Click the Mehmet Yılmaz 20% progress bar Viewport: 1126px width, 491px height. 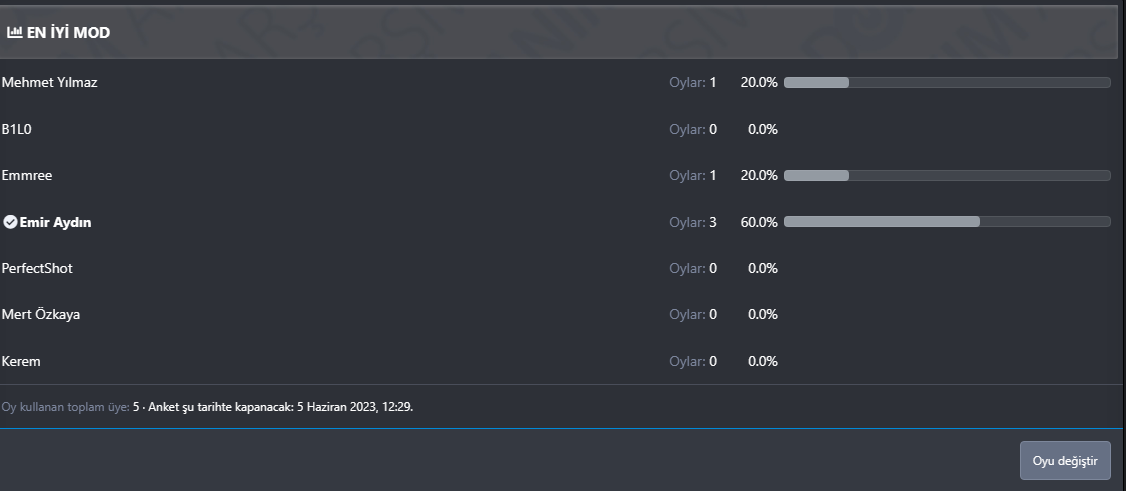[x=946, y=82]
